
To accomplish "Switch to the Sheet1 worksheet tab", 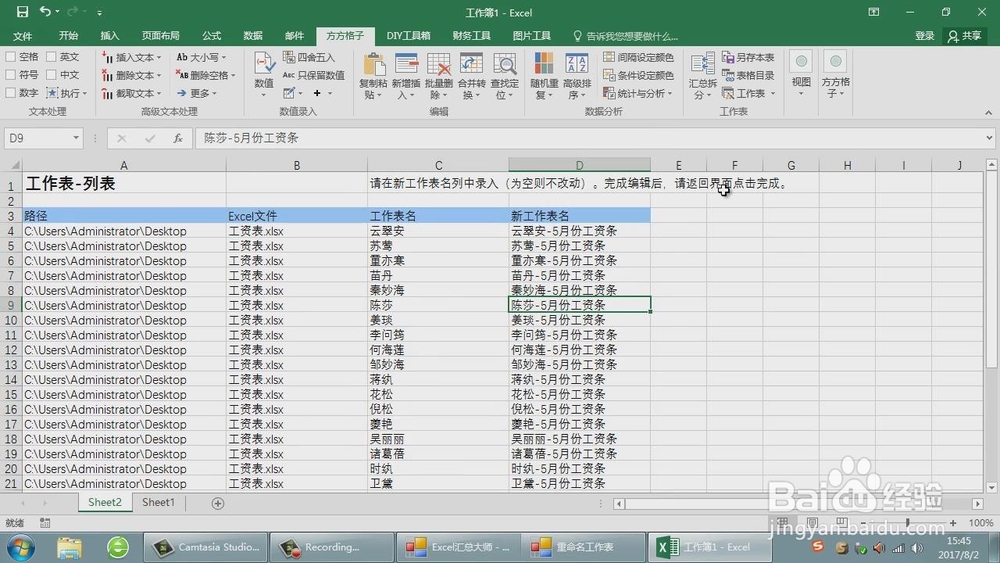I will 158,502.
